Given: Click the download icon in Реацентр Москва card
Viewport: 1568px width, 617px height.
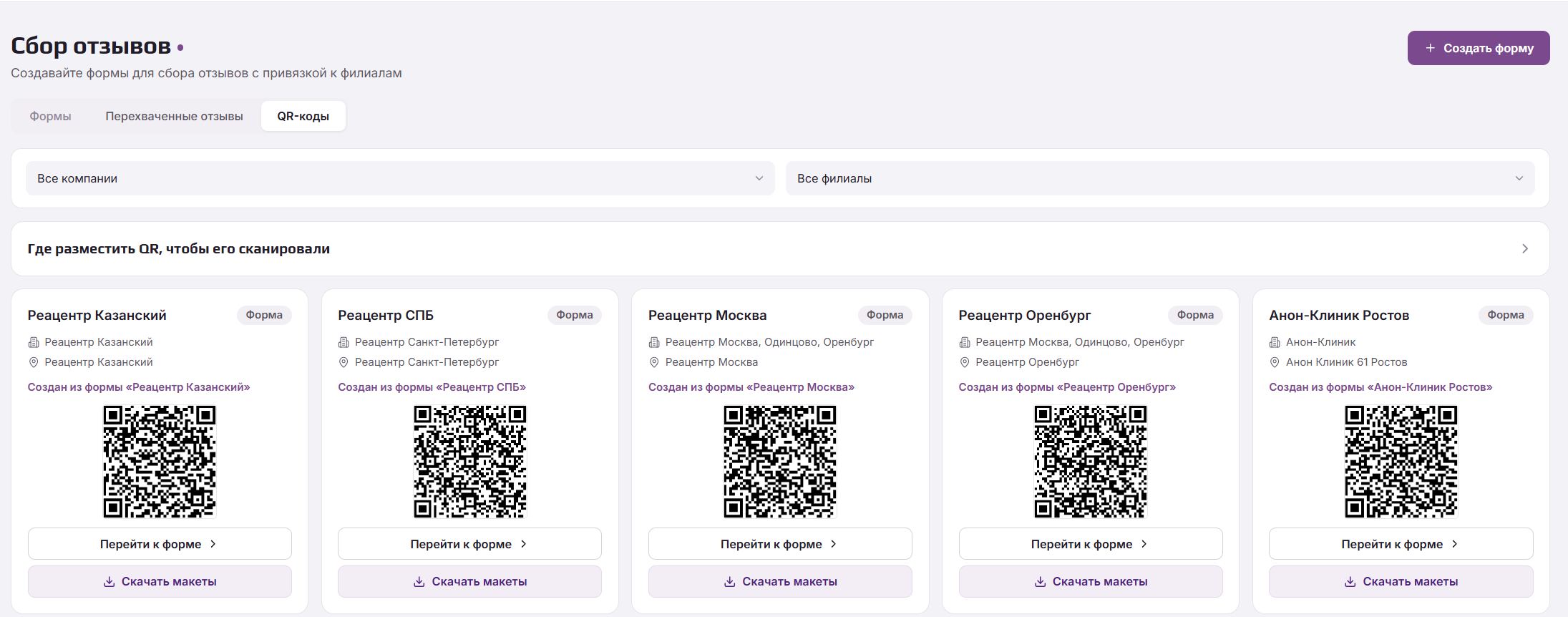Looking at the screenshot, I should tap(730, 582).
